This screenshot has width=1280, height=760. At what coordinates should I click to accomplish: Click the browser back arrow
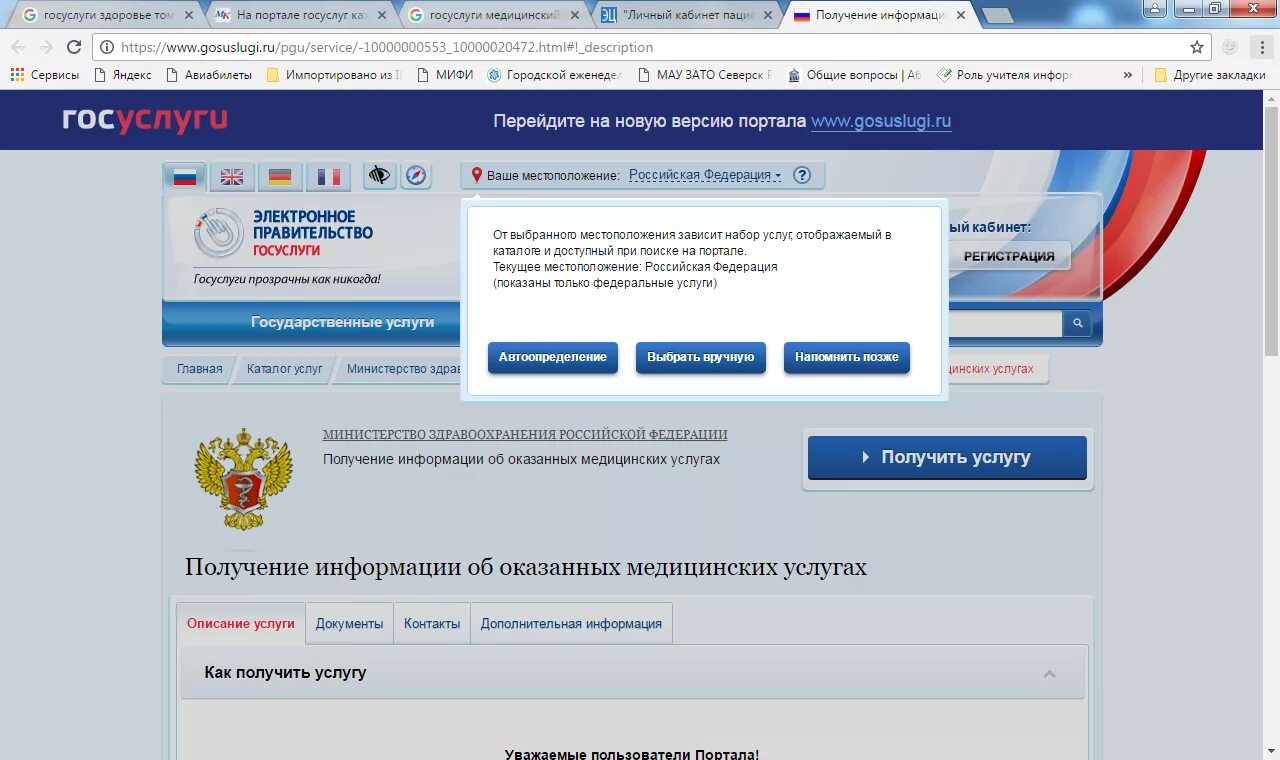(18, 47)
